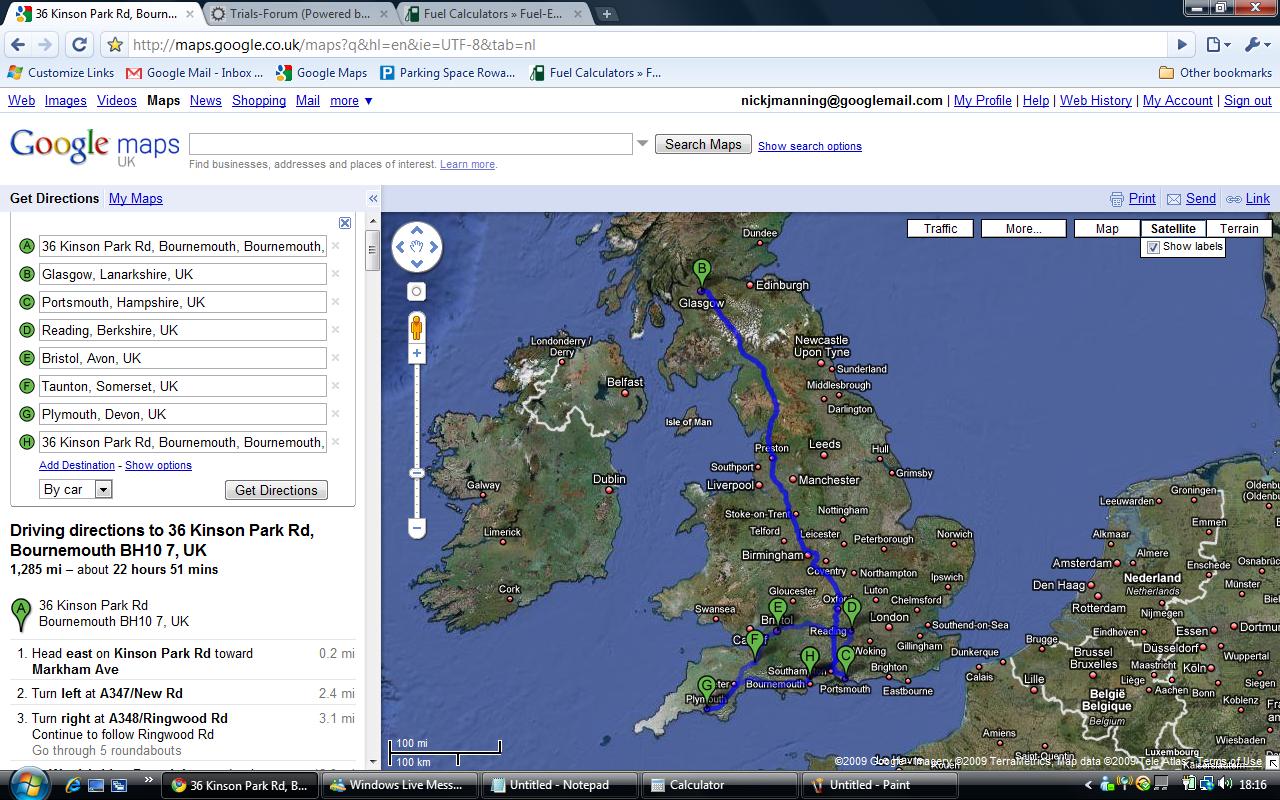
Task: Remove destination A with its X icon
Action: click(x=336, y=246)
